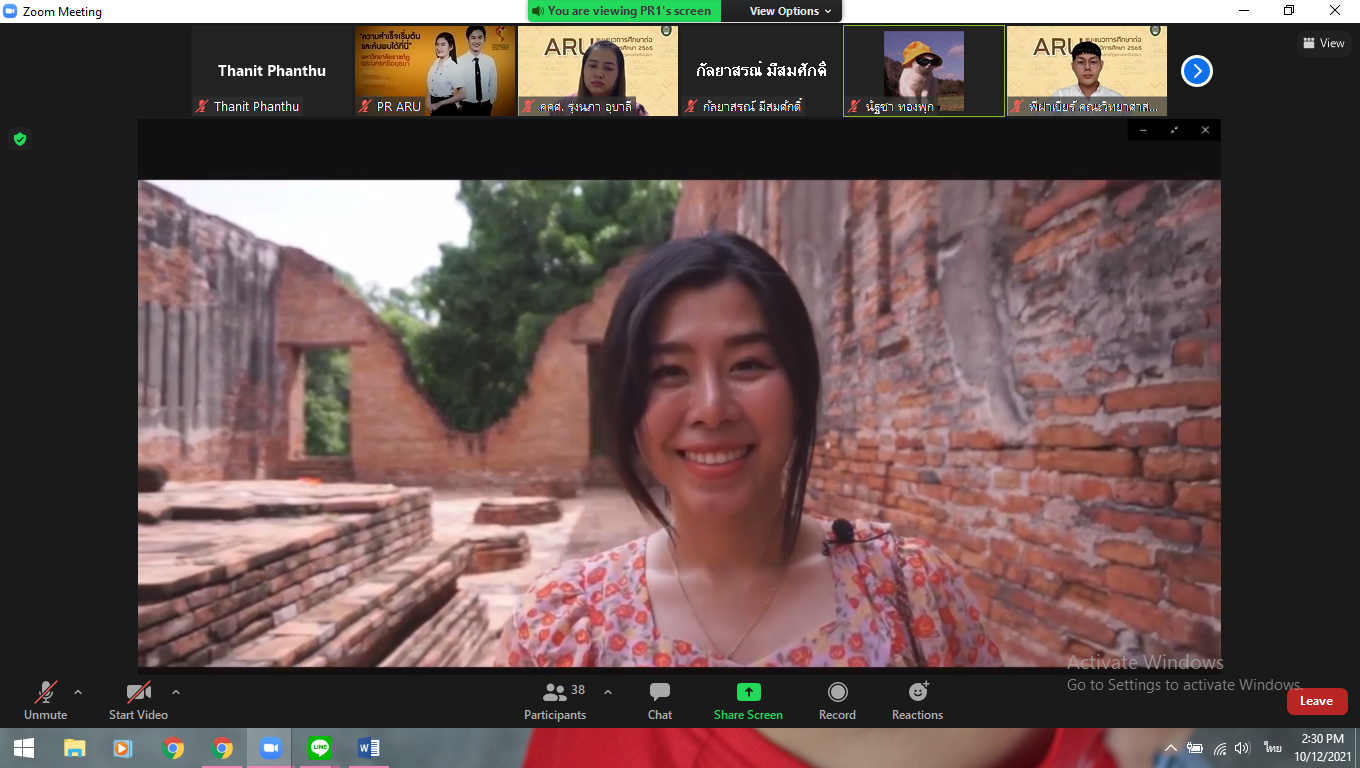Click Zoom Meeting window title icon
This screenshot has height=768, width=1360.
pos(11,12)
